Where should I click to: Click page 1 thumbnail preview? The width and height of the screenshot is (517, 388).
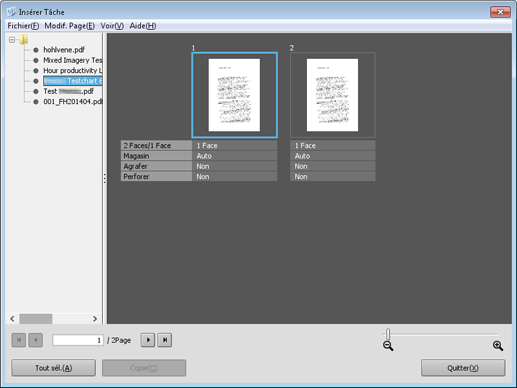click(234, 95)
